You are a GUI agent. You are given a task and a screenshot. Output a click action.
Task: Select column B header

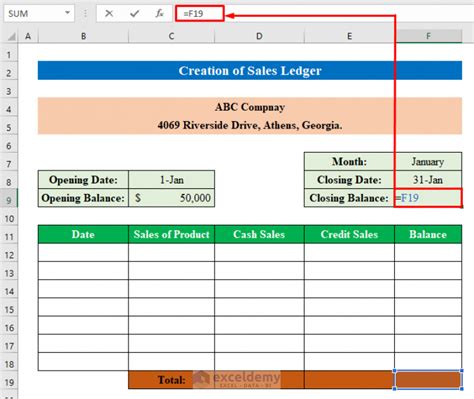[x=83, y=36]
